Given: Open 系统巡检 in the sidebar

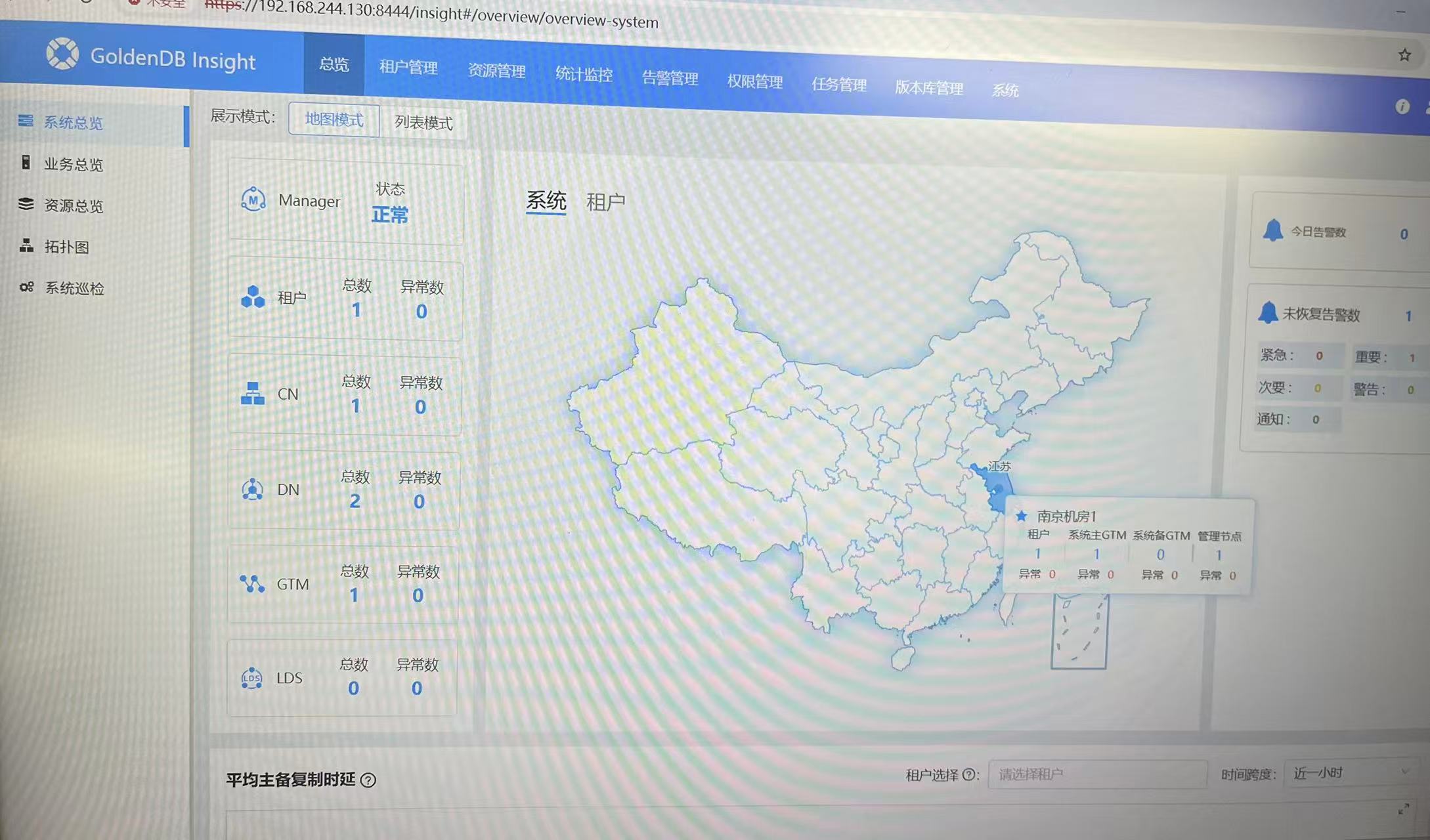Looking at the screenshot, I should 74,288.
